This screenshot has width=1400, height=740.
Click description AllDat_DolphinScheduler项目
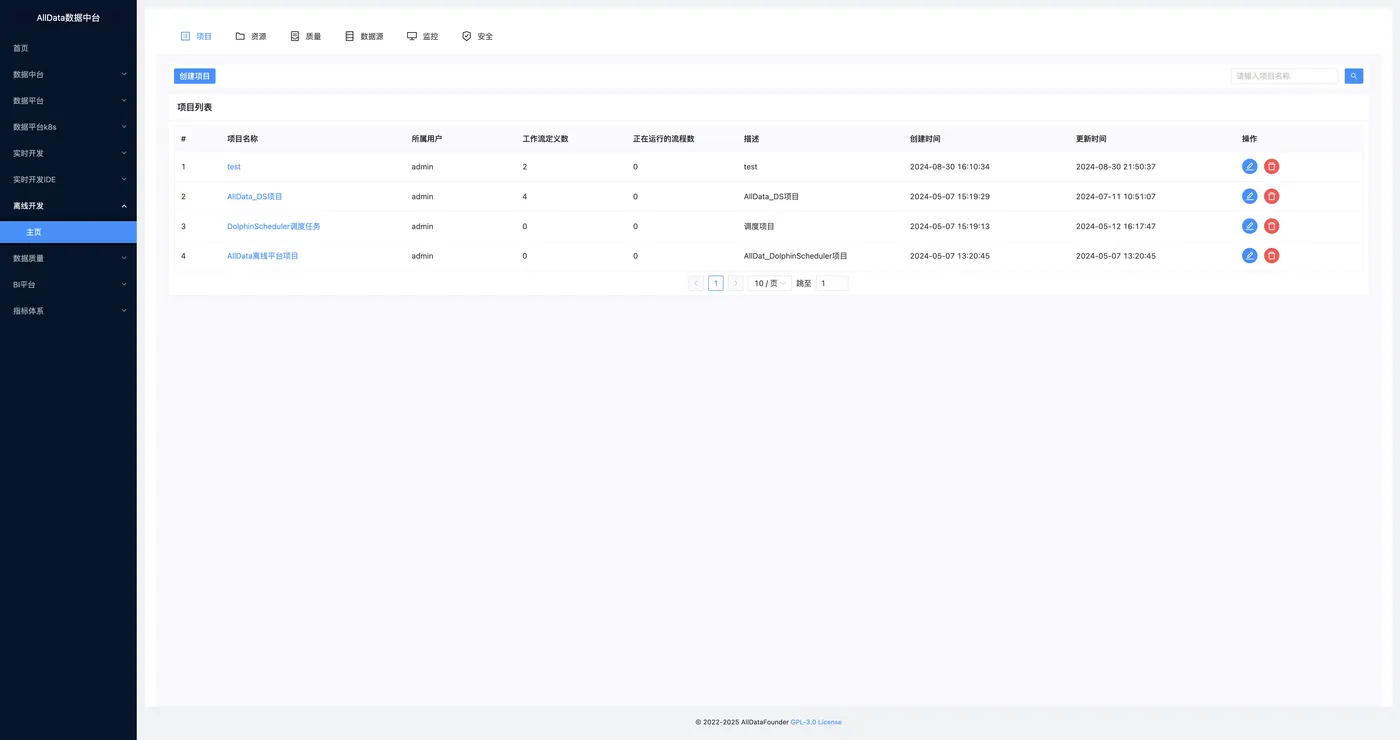(x=796, y=256)
